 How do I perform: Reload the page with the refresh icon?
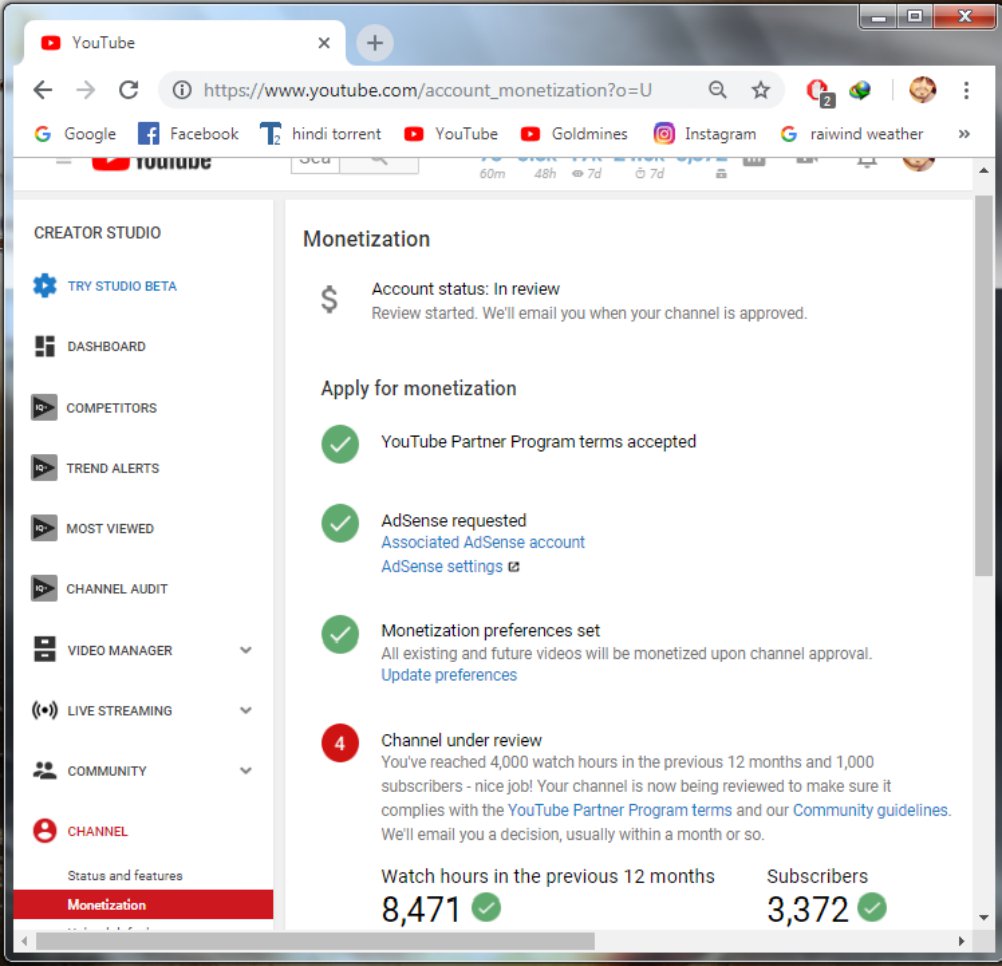(129, 90)
